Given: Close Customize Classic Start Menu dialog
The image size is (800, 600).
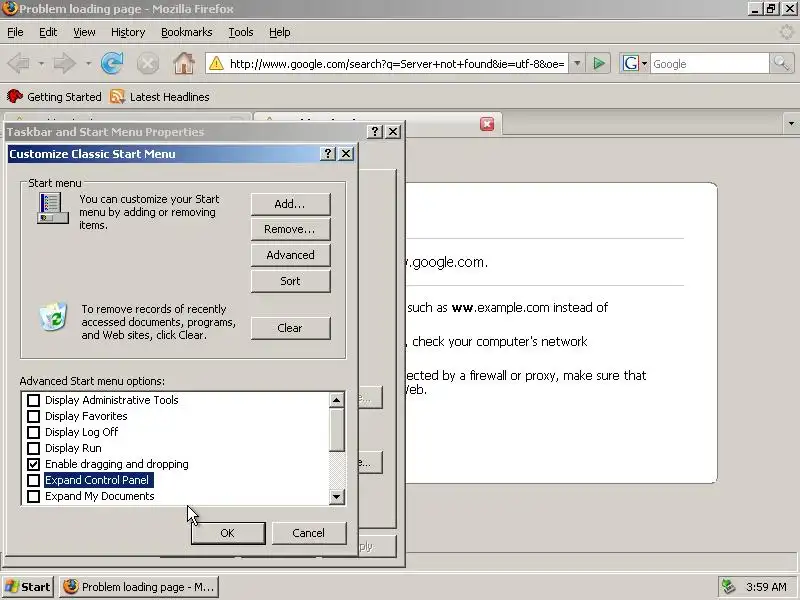Looking at the screenshot, I should pos(346,154).
